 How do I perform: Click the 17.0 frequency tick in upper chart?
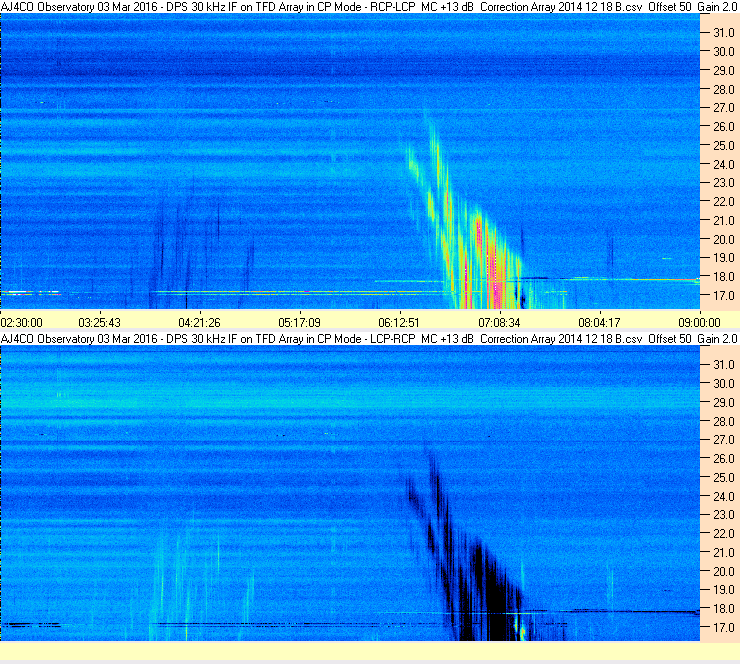(x=724, y=296)
